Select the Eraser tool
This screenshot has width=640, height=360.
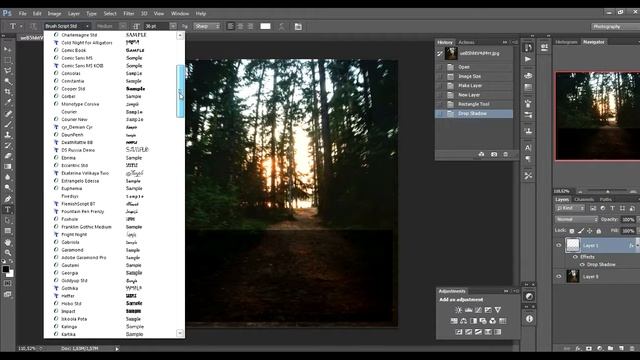pos(7,156)
